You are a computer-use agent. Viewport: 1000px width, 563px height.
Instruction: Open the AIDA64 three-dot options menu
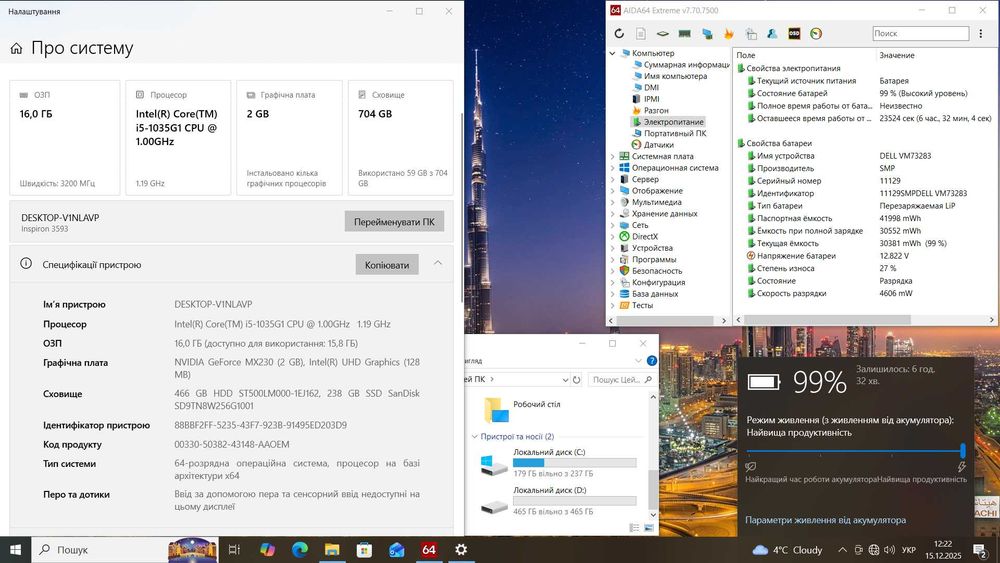tap(981, 34)
